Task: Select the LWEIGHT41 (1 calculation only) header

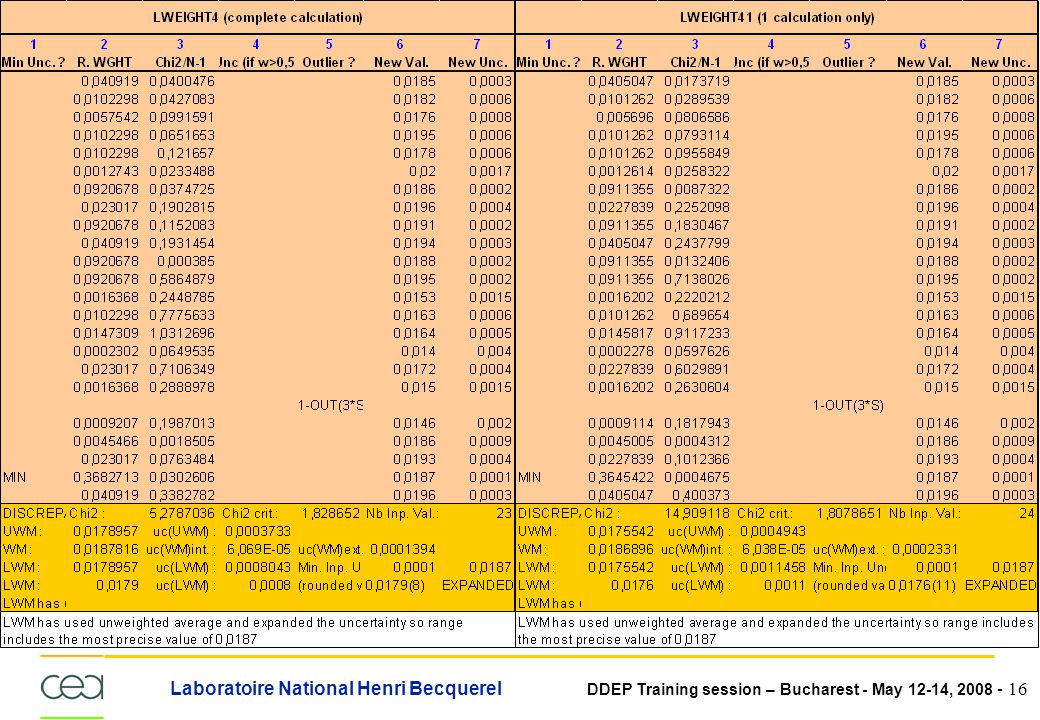Action: pos(777,18)
